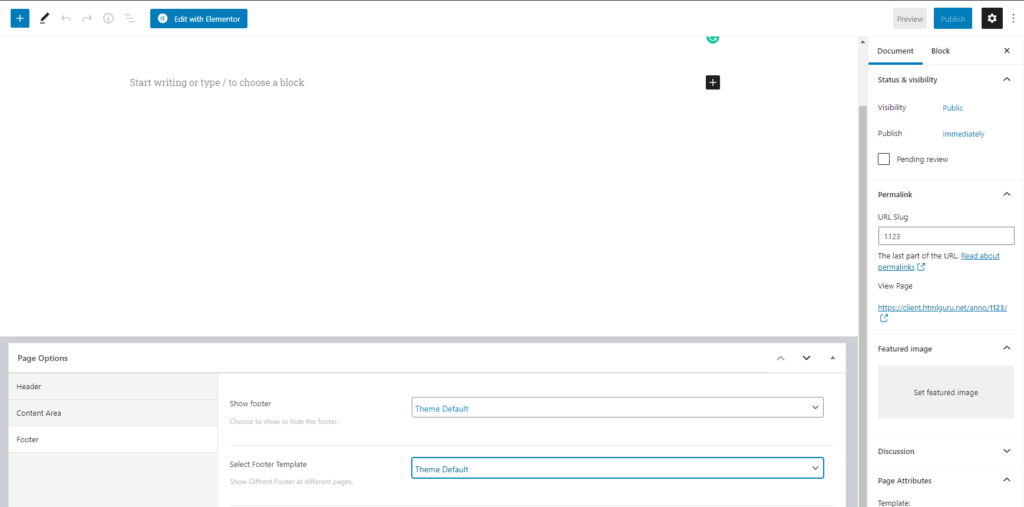Click the Undo arrow icon

(x=65, y=18)
